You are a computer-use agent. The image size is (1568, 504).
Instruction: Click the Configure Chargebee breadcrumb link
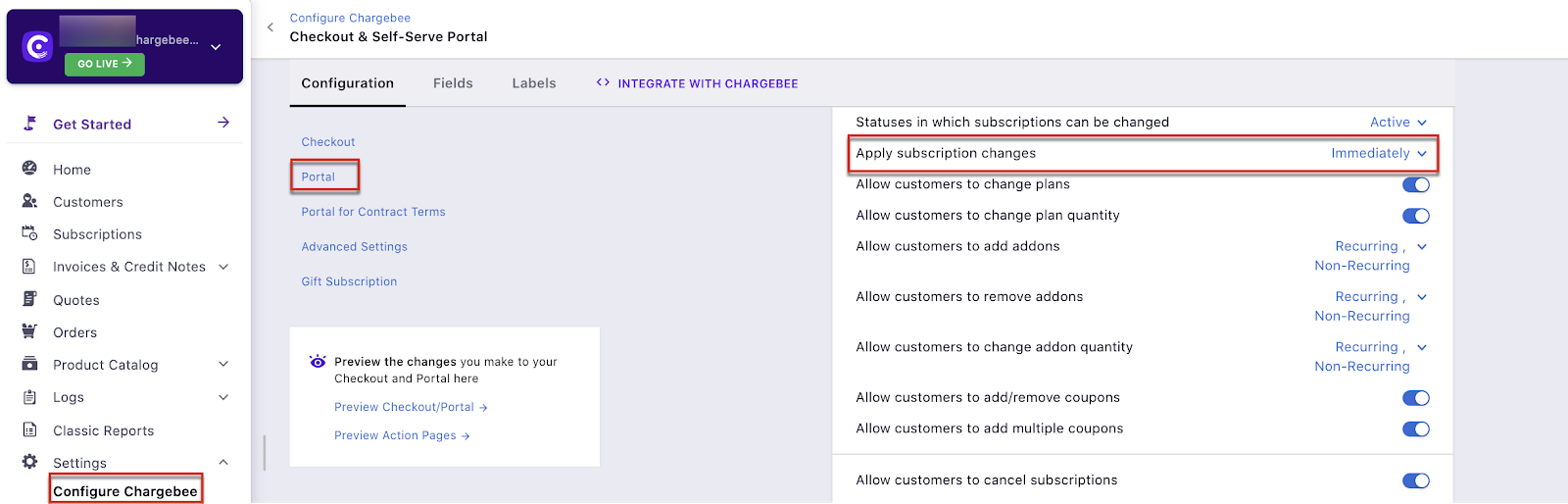350,18
